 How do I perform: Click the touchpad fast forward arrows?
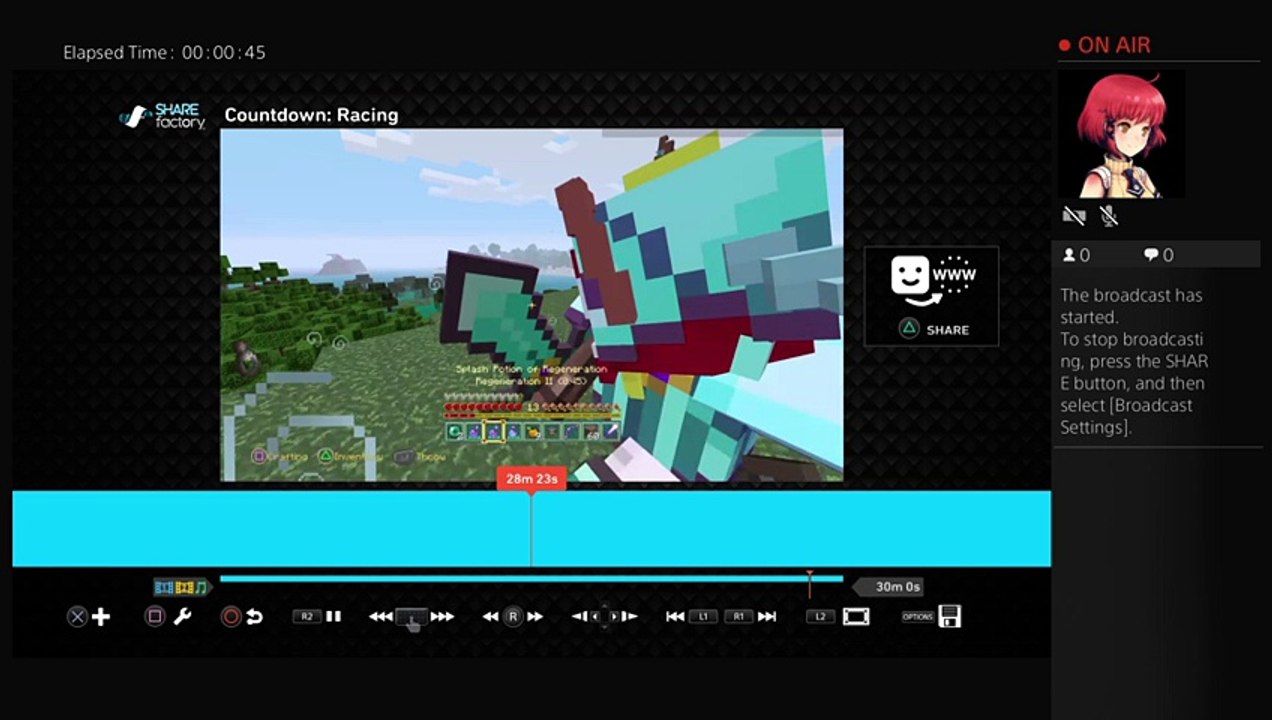coord(442,617)
